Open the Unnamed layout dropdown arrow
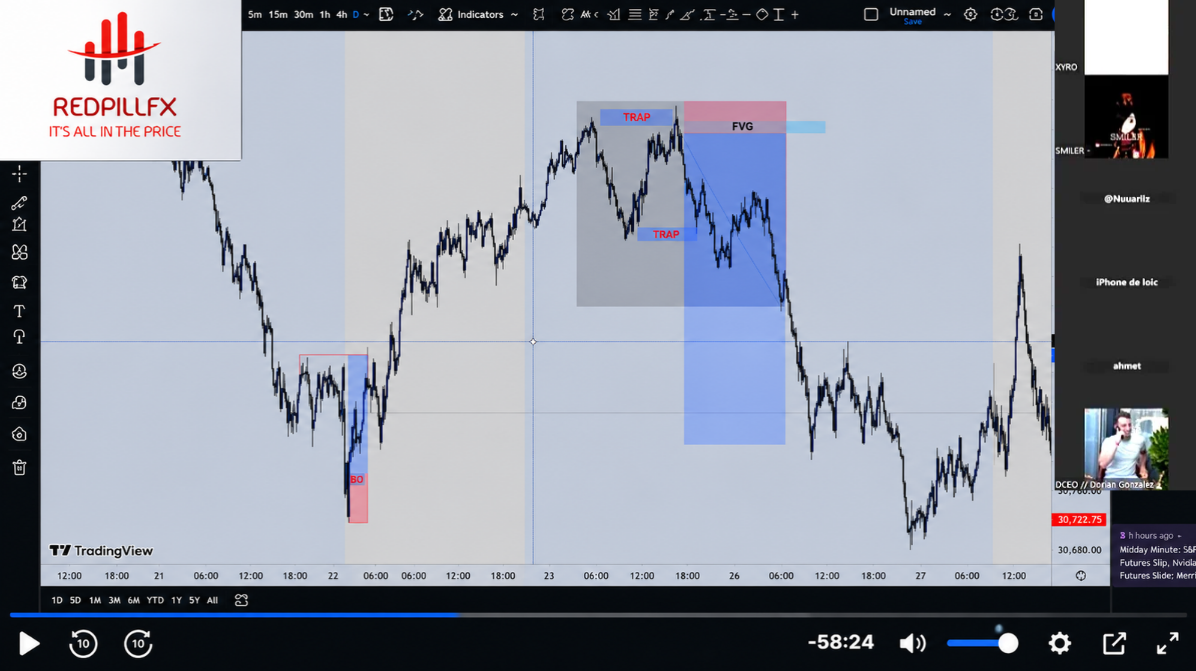Image resolution: width=1196 pixels, height=671 pixels. tap(947, 14)
